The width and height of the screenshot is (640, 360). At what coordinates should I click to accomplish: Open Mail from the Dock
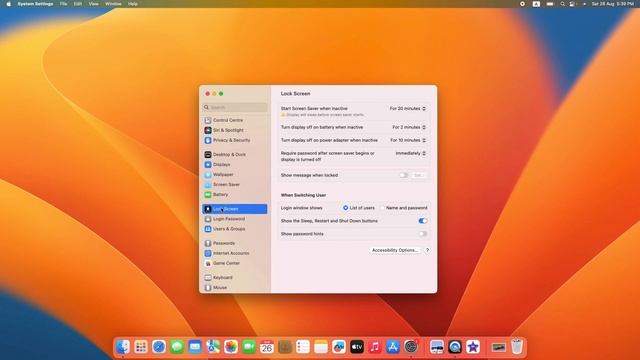click(195, 347)
